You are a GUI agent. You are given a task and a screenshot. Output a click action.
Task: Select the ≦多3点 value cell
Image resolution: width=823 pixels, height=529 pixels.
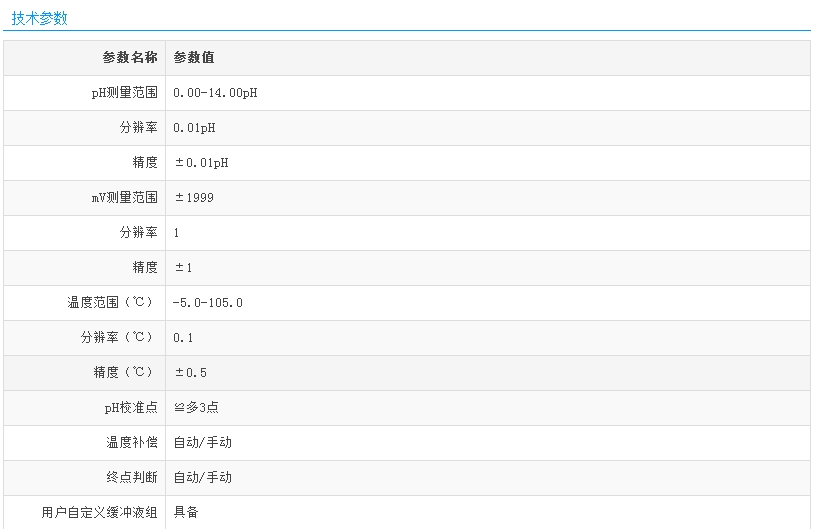[194, 408]
